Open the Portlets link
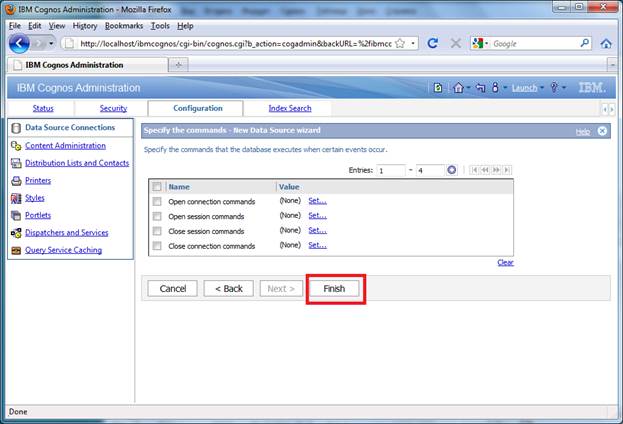623x424 pixels. [38, 215]
